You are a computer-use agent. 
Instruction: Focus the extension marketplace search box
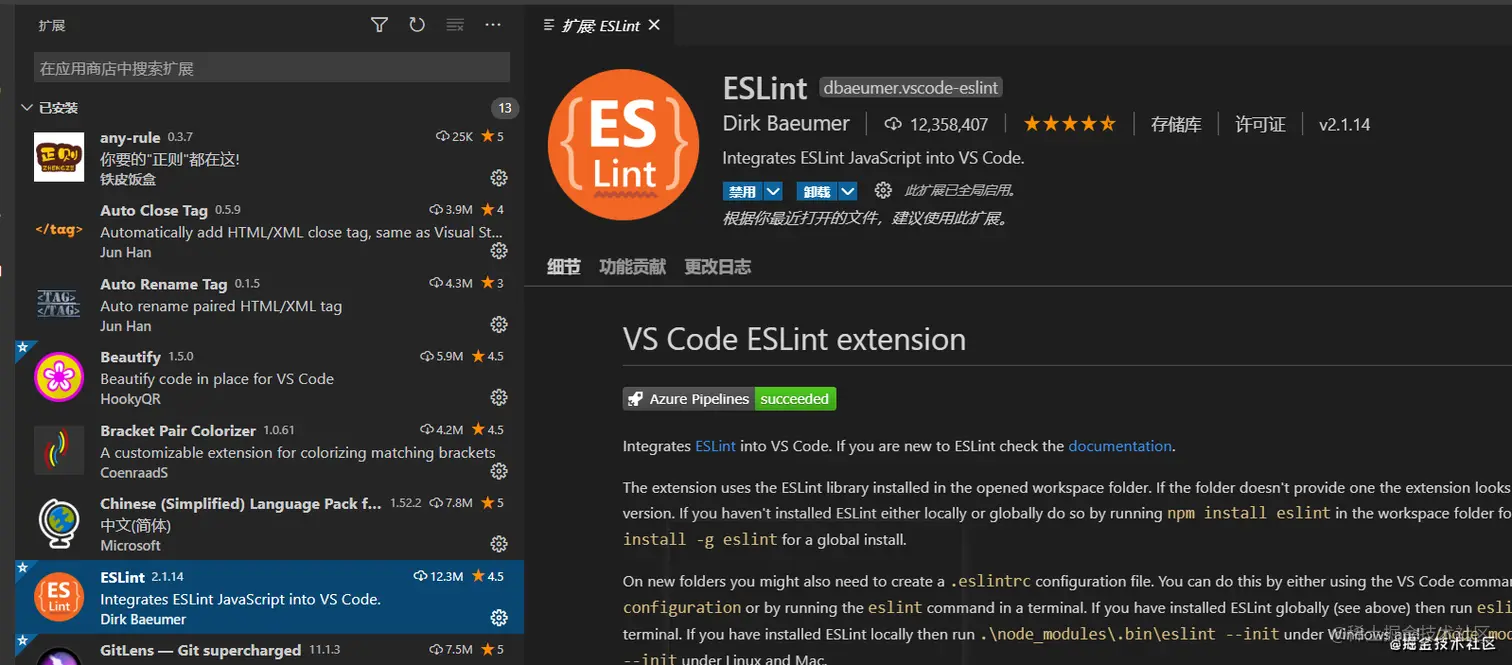click(x=272, y=68)
